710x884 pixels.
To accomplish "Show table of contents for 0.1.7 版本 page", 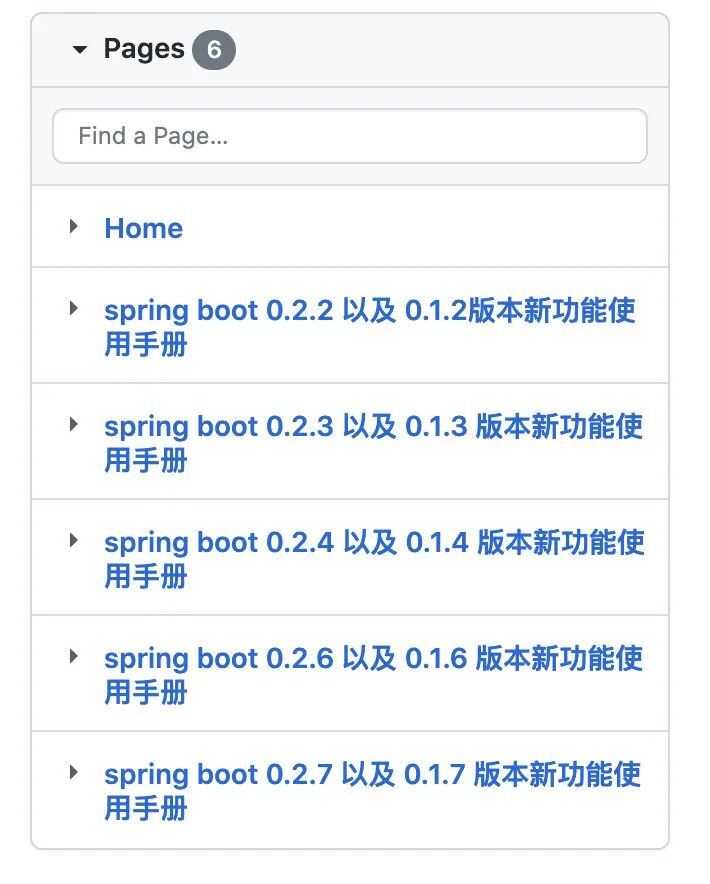I will 73,772.
